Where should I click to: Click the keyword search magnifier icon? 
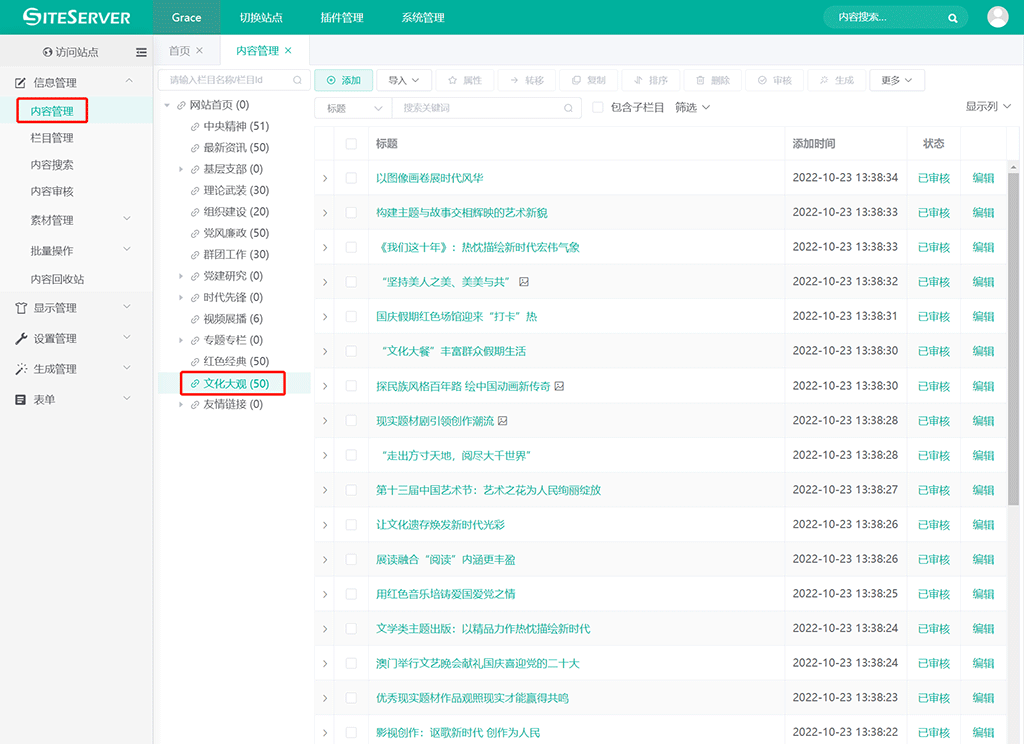569,108
